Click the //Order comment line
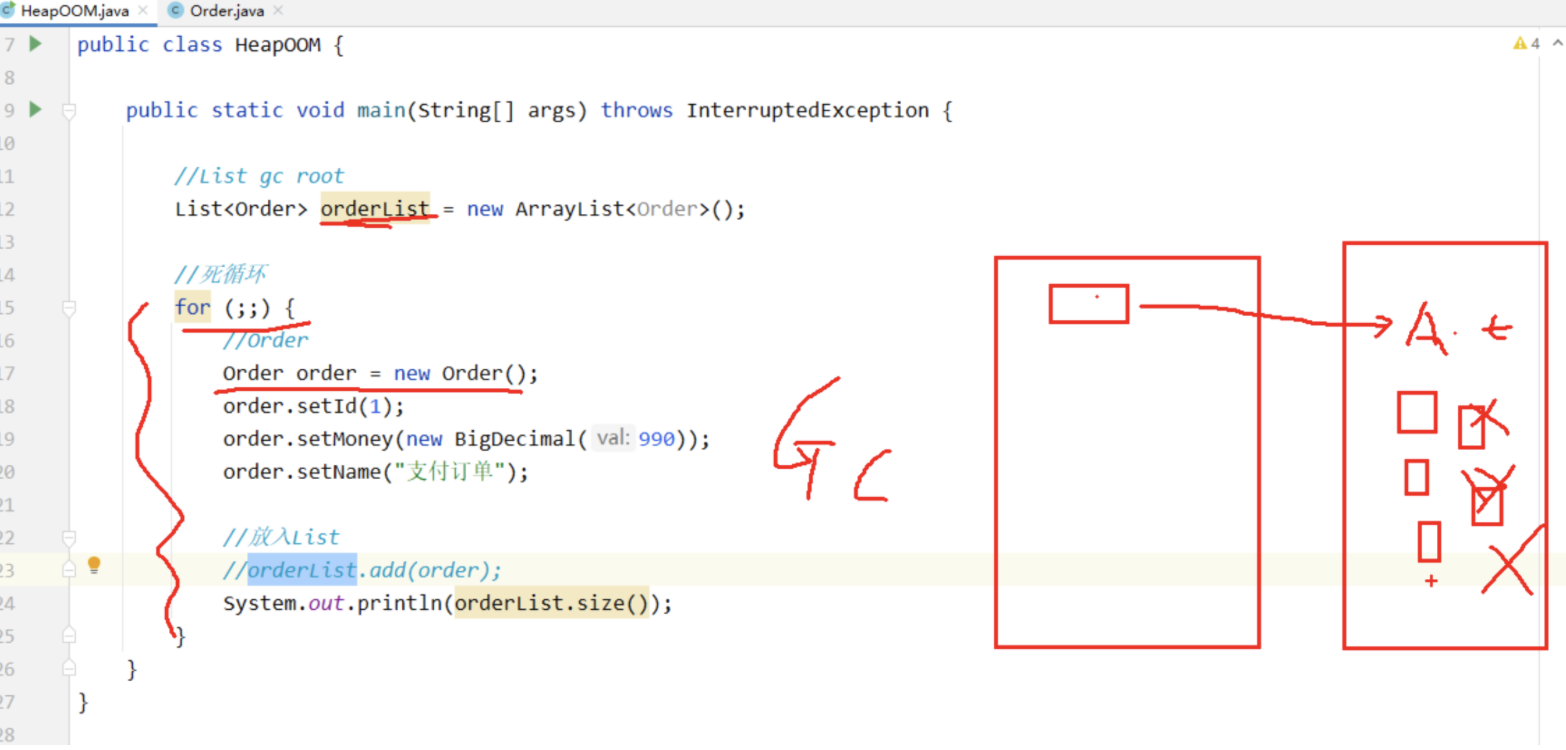 [266, 341]
